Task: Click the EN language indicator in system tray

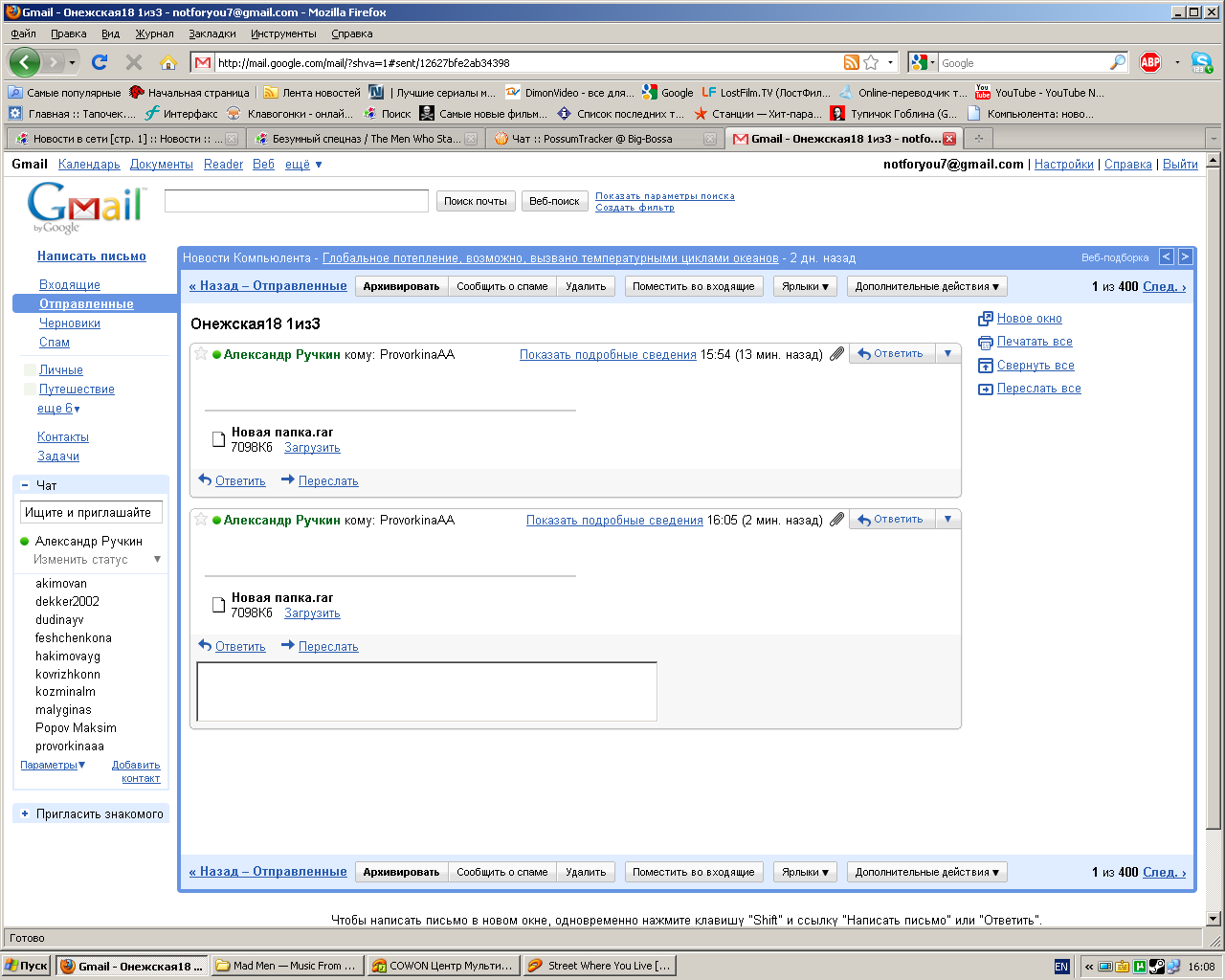Action: click(1061, 967)
